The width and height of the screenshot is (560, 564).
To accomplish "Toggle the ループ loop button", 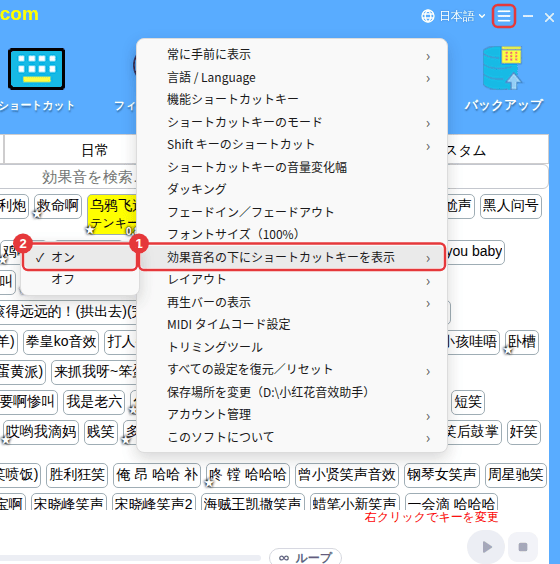I will click(305, 557).
